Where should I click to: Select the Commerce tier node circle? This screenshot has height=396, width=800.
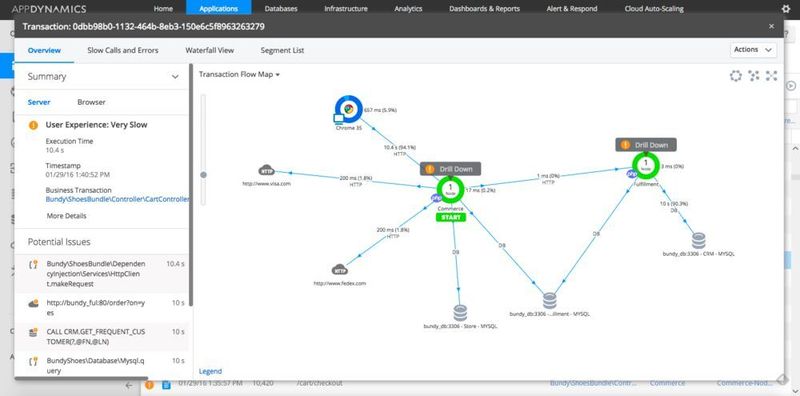click(x=451, y=189)
